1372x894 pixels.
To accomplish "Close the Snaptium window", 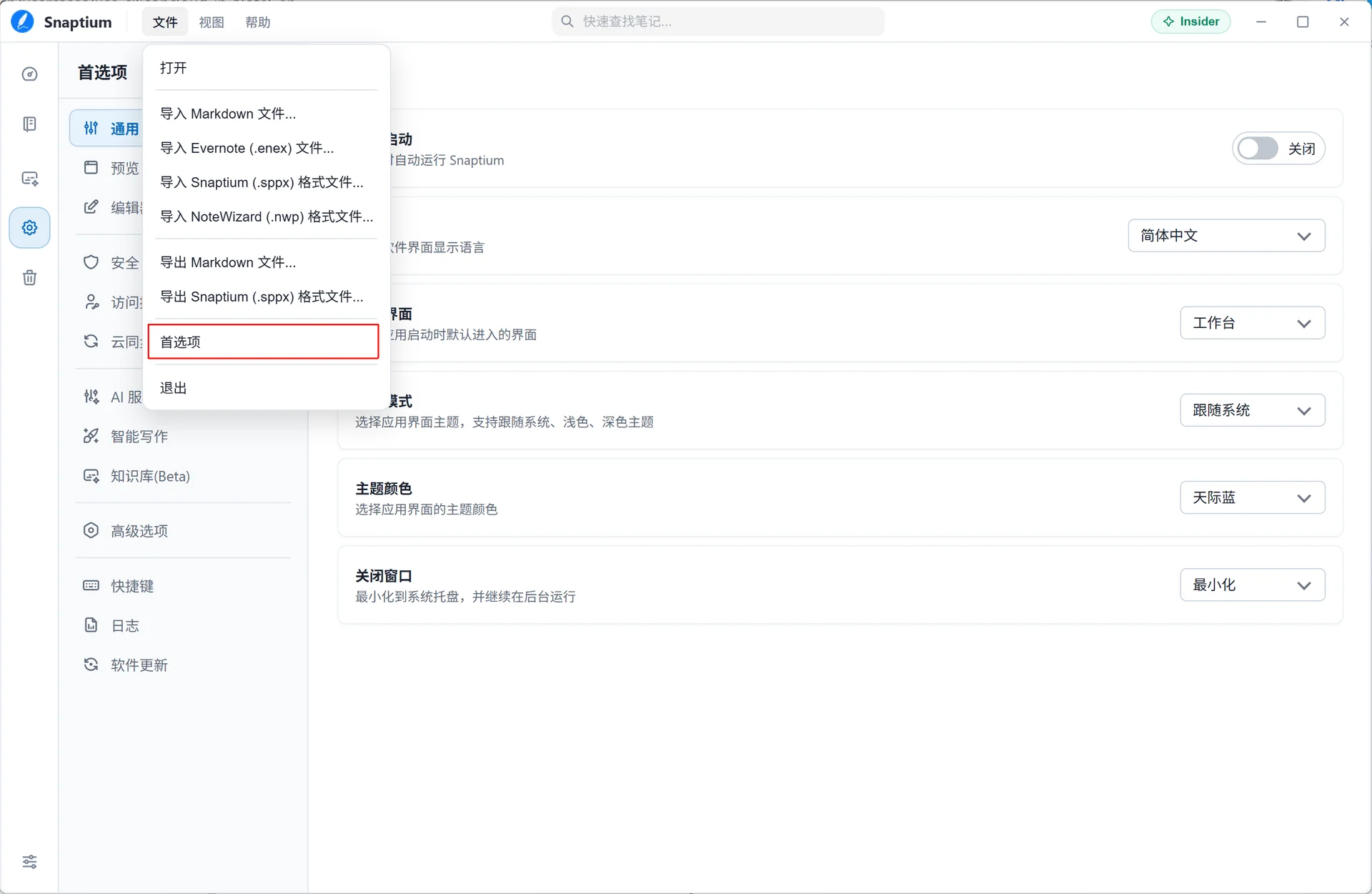I will 1344,22.
